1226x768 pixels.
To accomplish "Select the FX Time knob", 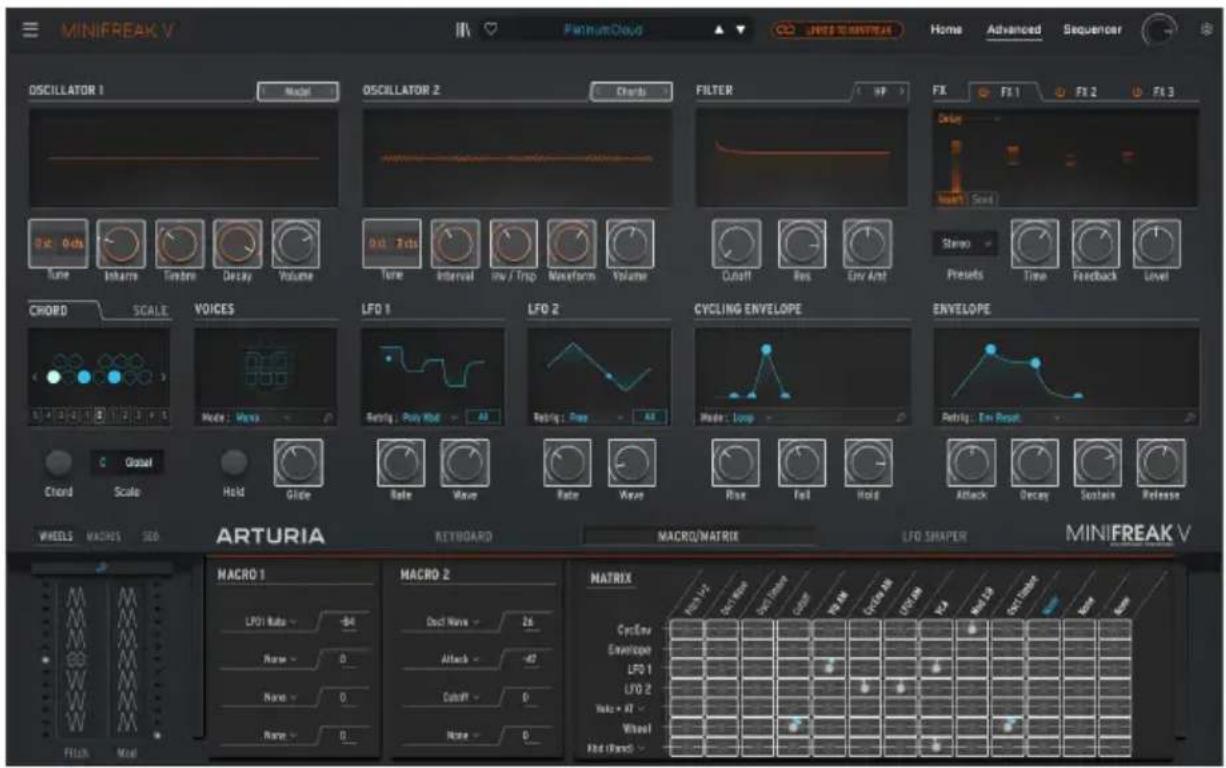I will pos(1035,244).
